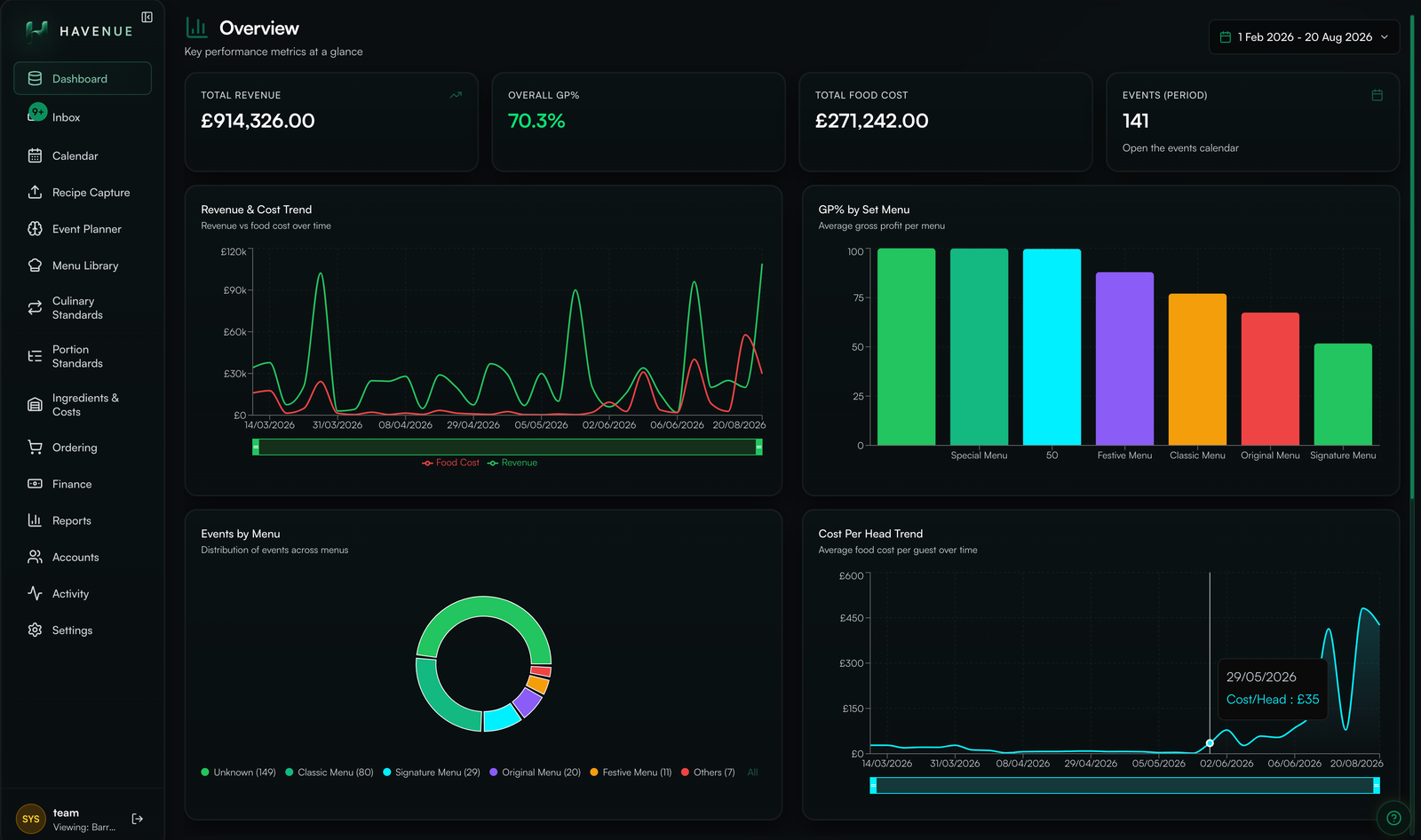Image resolution: width=1421 pixels, height=840 pixels.
Task: Click the Event Planner brain icon
Action: (x=35, y=228)
